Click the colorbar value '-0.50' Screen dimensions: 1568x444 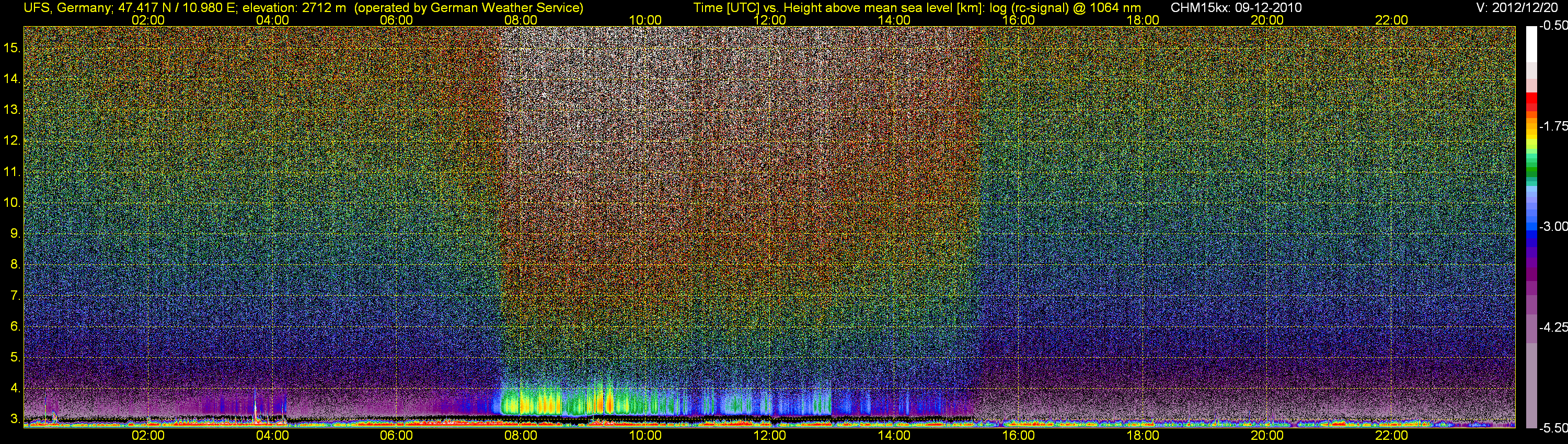point(1553,26)
